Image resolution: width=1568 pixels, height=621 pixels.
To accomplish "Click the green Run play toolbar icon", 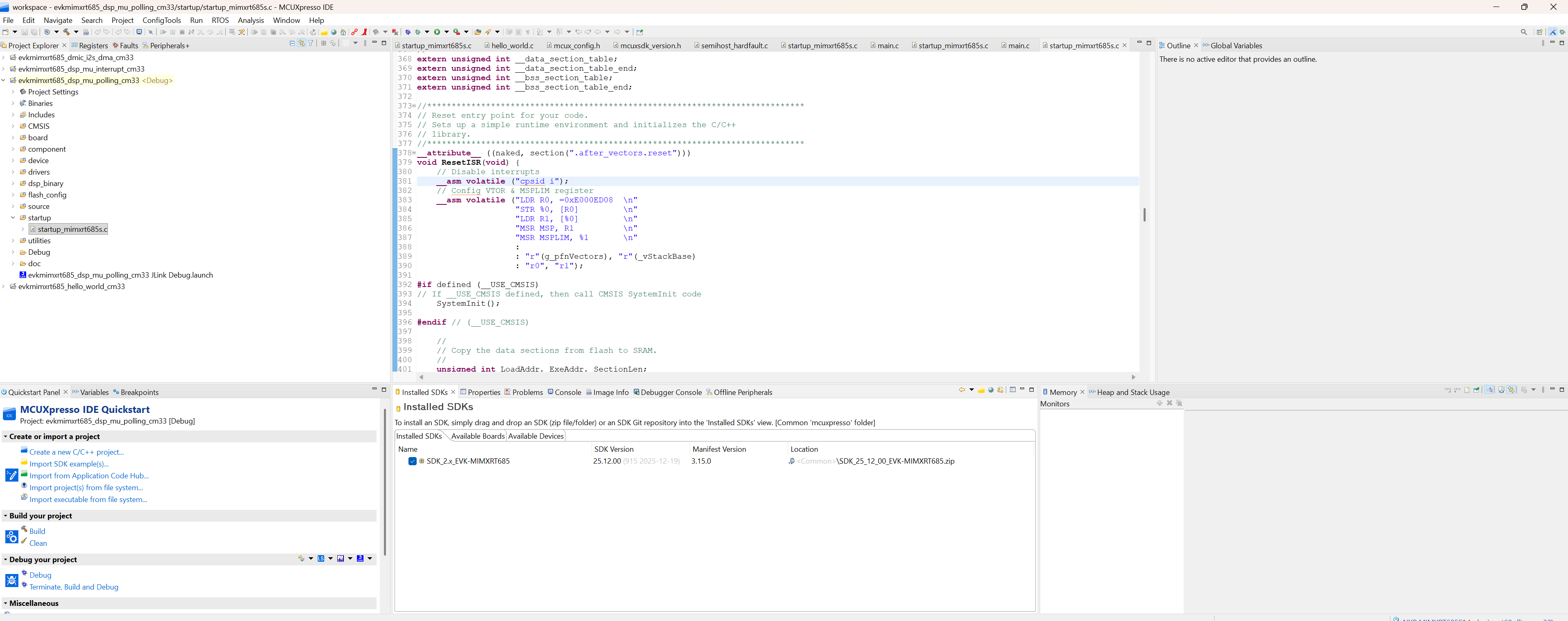I will click(x=437, y=31).
